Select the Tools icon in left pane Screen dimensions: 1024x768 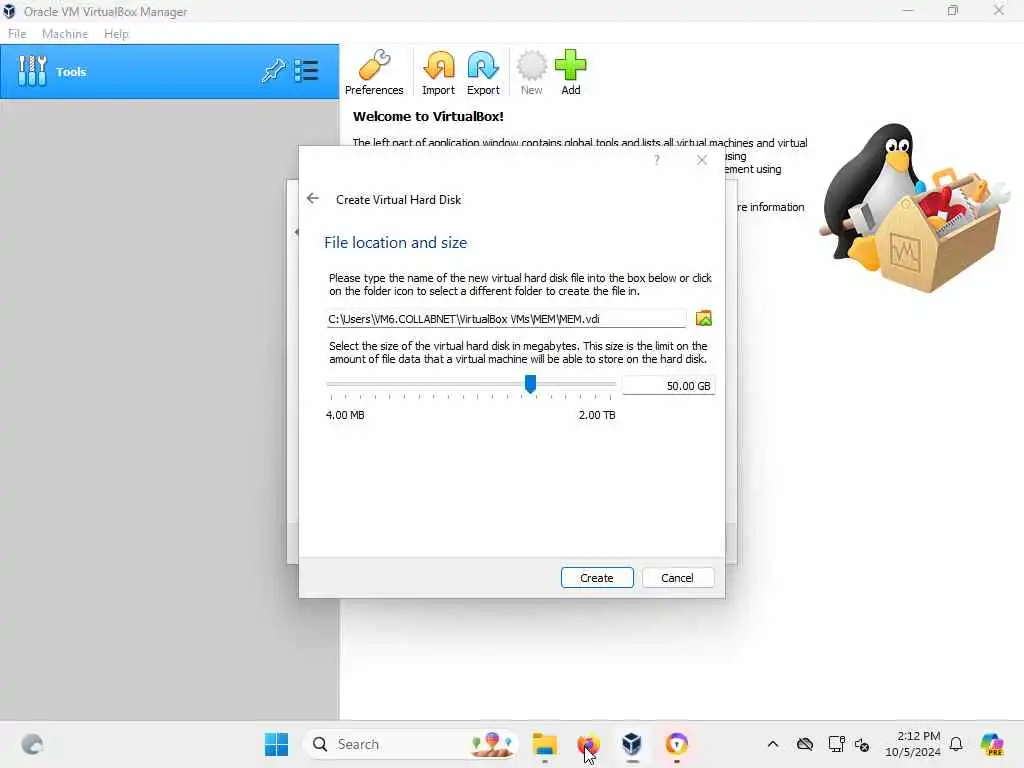[x=32, y=71]
